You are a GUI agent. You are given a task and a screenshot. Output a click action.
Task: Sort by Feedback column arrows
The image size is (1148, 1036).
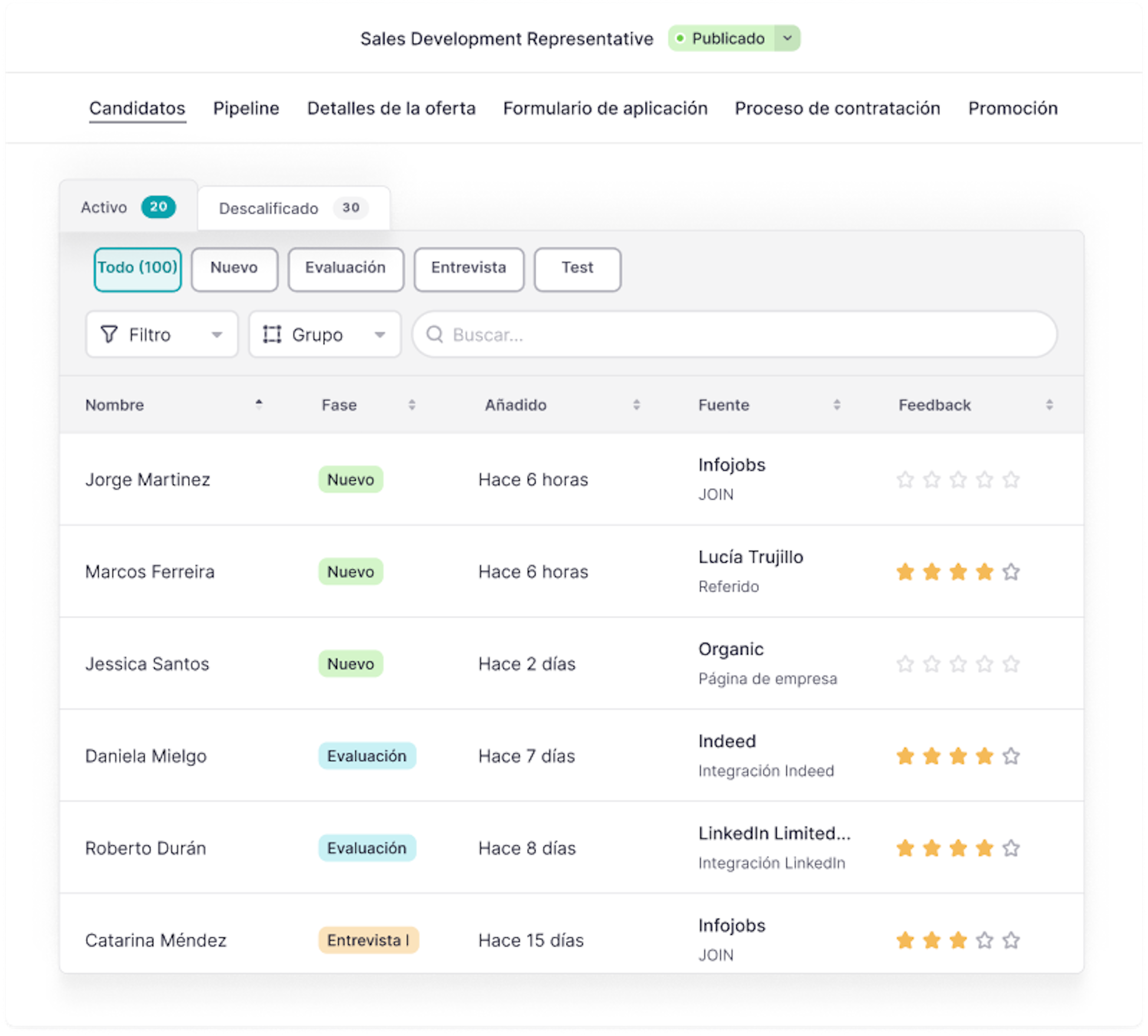[x=1049, y=405]
